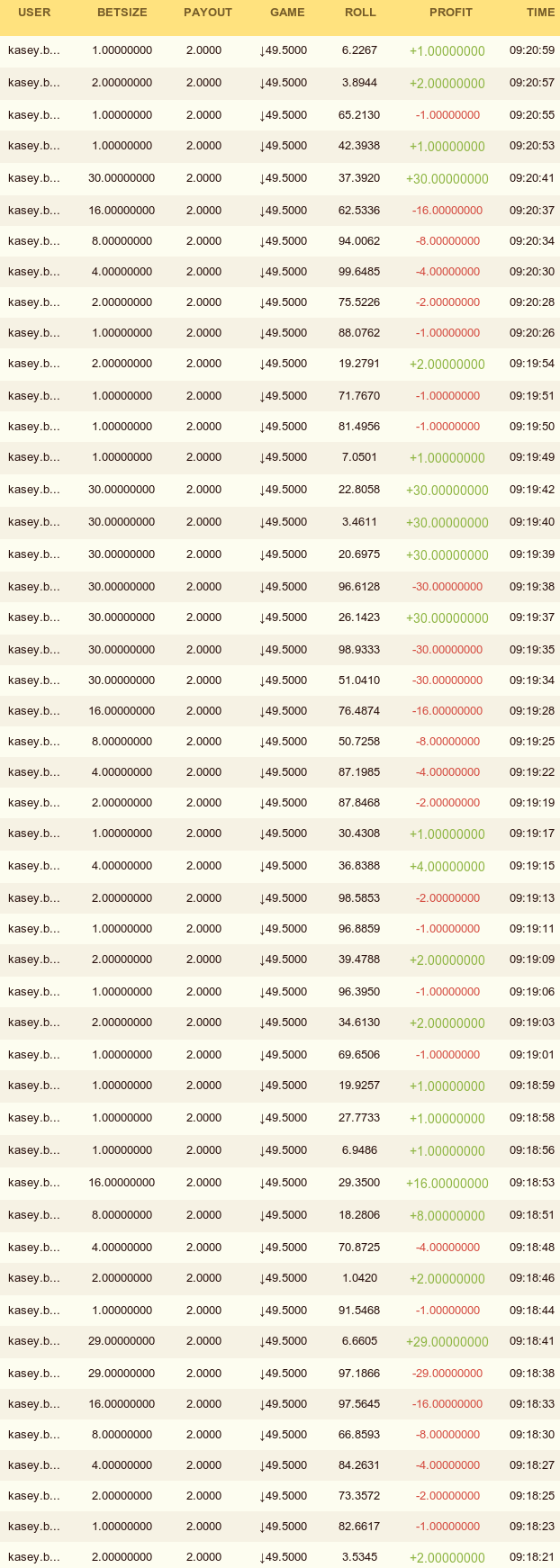Screen dimensions: 560x1568
Task: Click the USER column header
Action: click(x=34, y=13)
